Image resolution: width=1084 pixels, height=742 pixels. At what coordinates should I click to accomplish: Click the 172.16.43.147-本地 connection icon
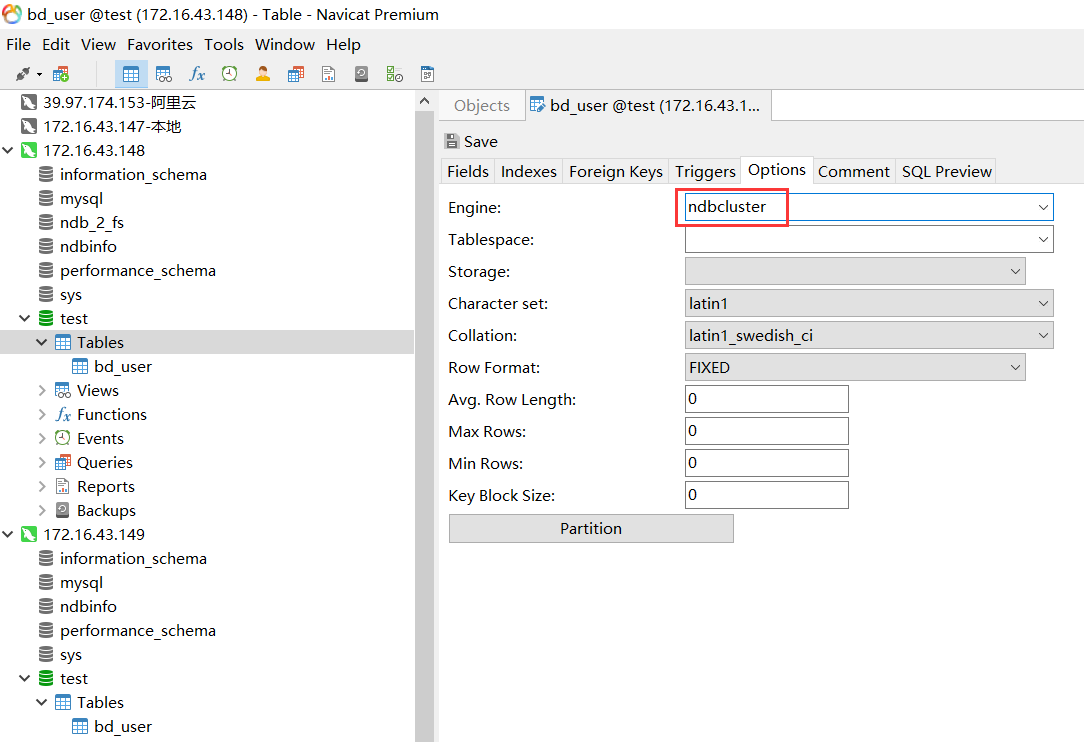click(28, 127)
